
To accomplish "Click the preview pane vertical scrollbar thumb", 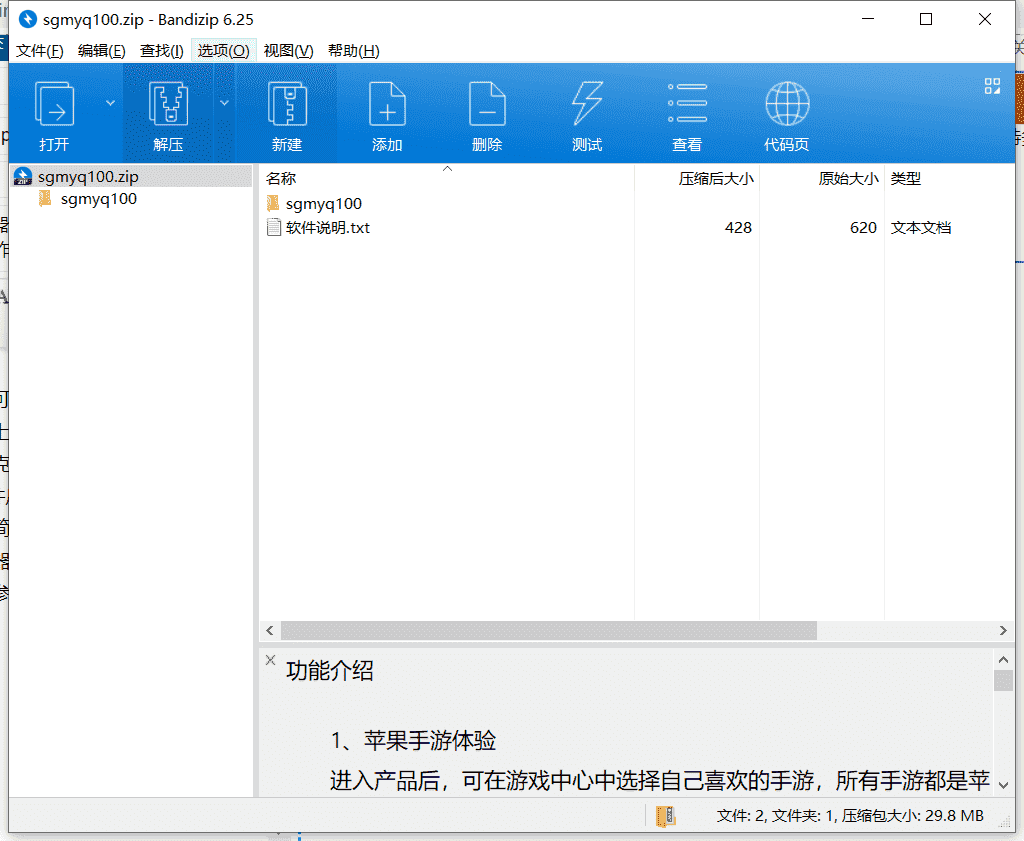I will [1004, 680].
